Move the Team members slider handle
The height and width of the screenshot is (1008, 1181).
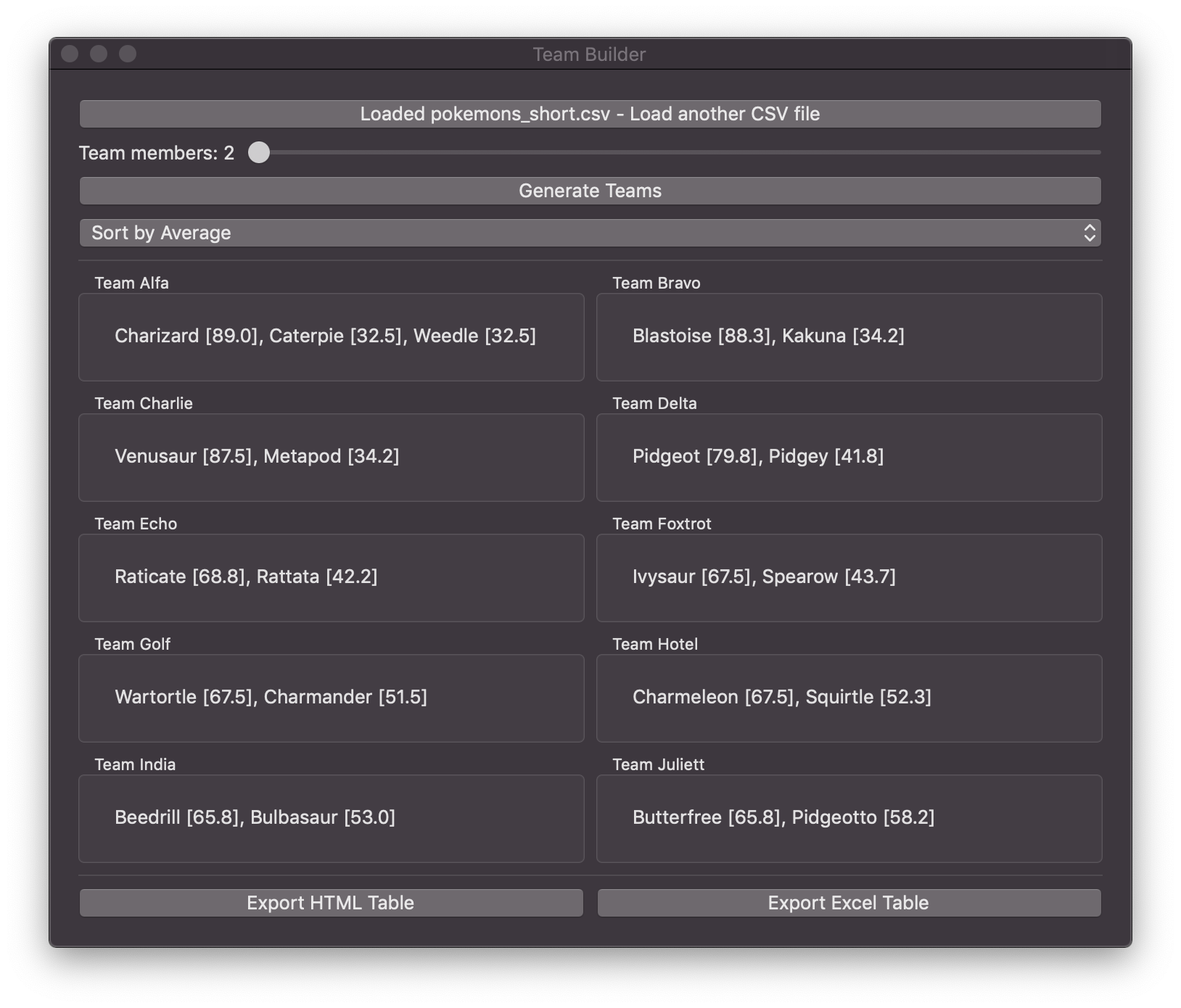tap(259, 152)
